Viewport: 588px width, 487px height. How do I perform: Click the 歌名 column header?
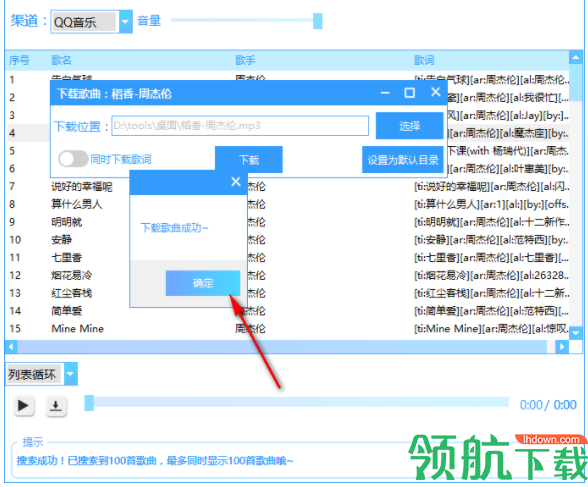[62, 60]
